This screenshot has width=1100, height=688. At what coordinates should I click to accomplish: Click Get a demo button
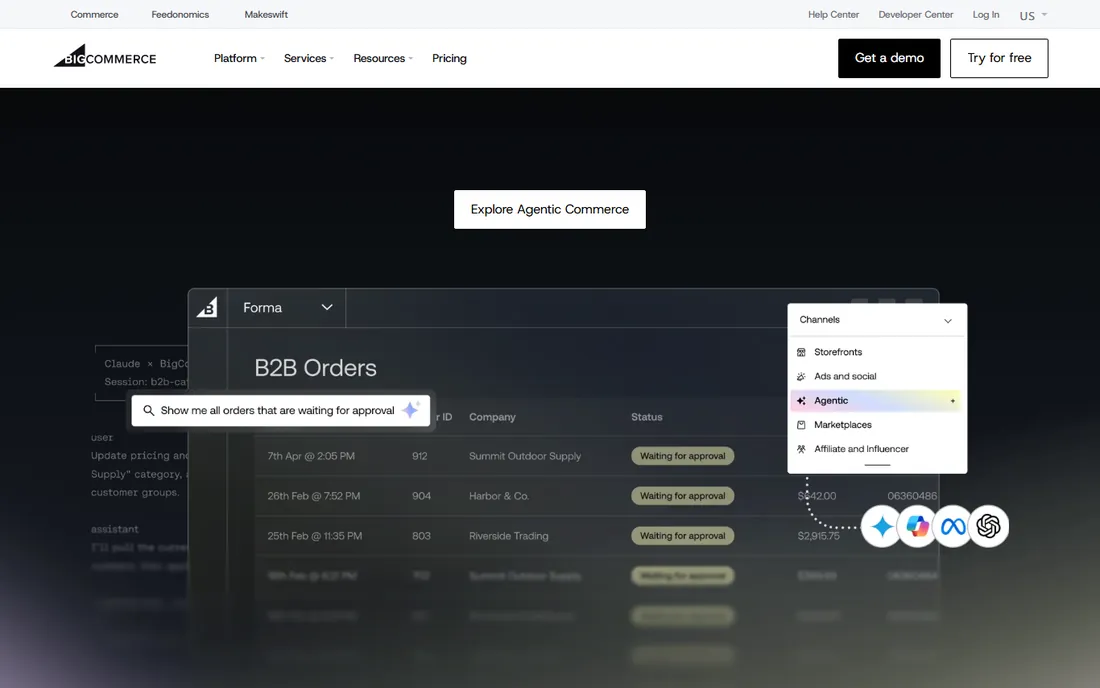[x=889, y=58]
